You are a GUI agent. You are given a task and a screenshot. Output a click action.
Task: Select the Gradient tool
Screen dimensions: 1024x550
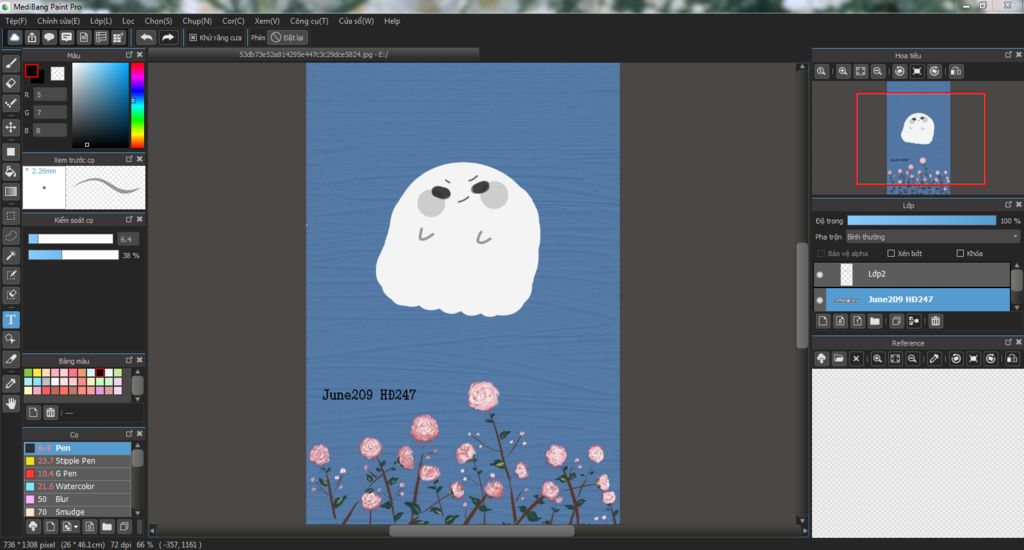click(11, 191)
